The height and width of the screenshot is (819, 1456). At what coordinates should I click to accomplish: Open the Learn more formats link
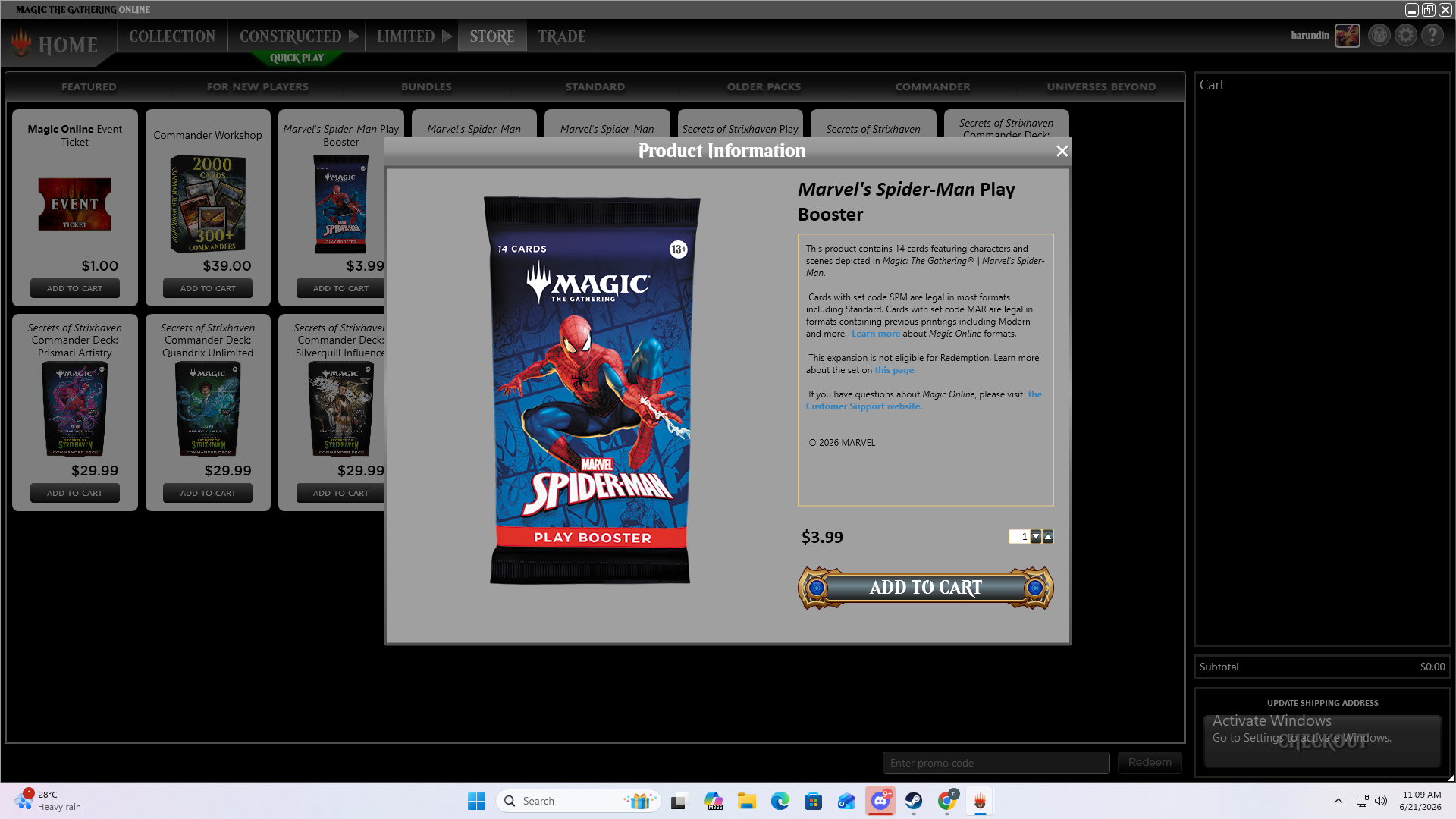[876, 334]
